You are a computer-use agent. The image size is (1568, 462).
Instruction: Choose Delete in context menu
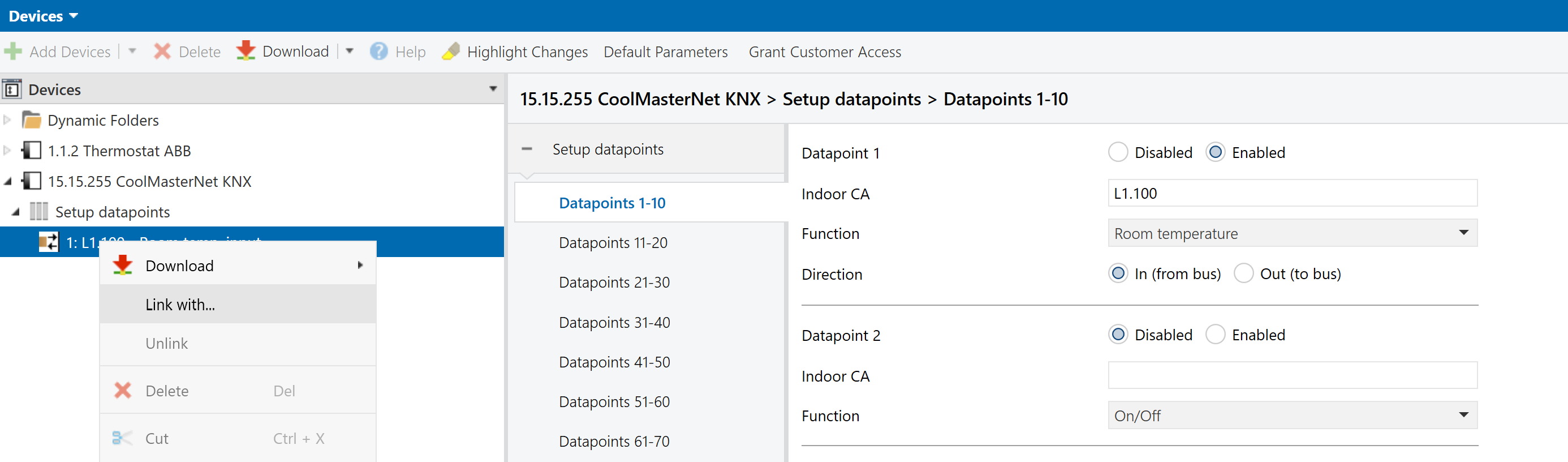coord(238,390)
